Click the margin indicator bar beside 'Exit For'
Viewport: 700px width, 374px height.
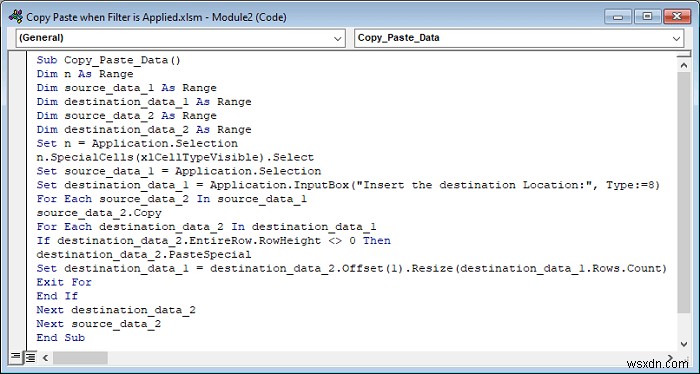(17, 282)
